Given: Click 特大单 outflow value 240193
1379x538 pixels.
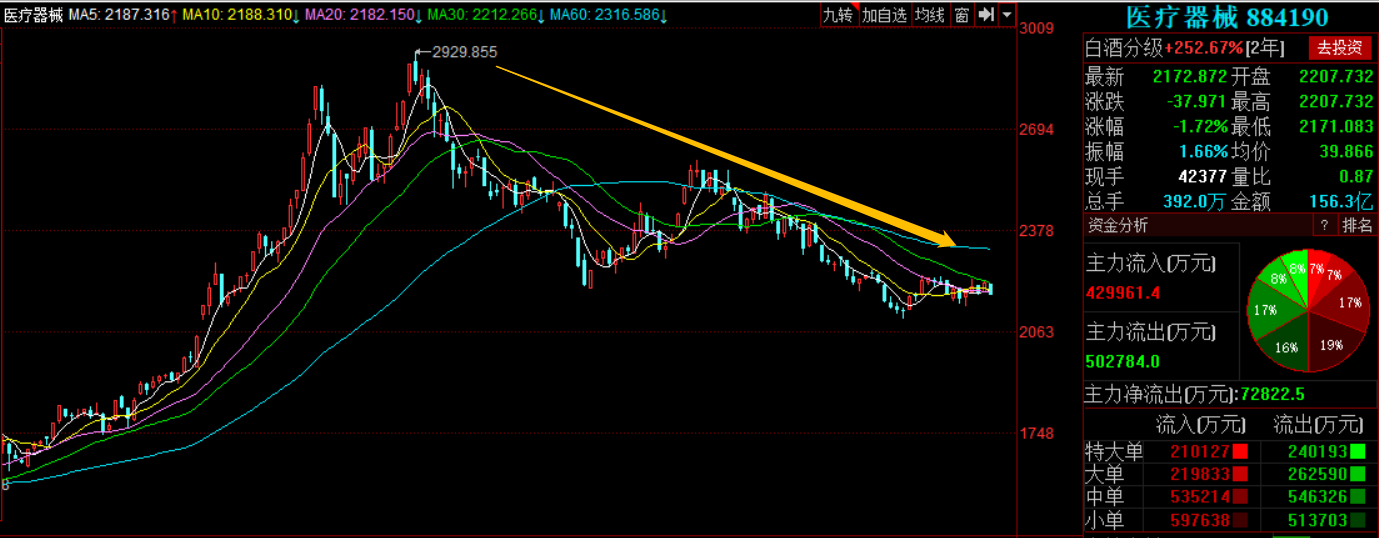Looking at the screenshot, I should coord(1319,452).
